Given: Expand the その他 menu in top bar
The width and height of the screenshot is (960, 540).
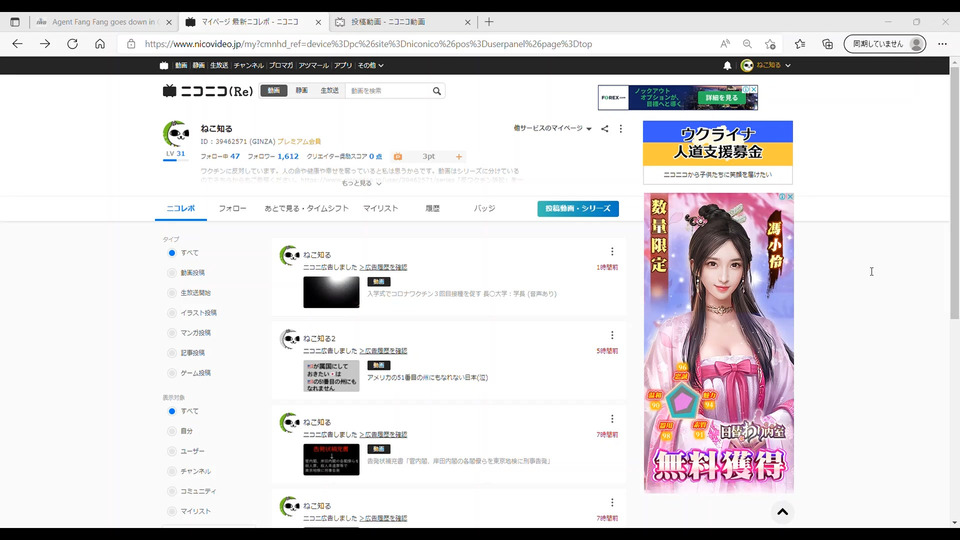Looking at the screenshot, I should tap(370, 66).
